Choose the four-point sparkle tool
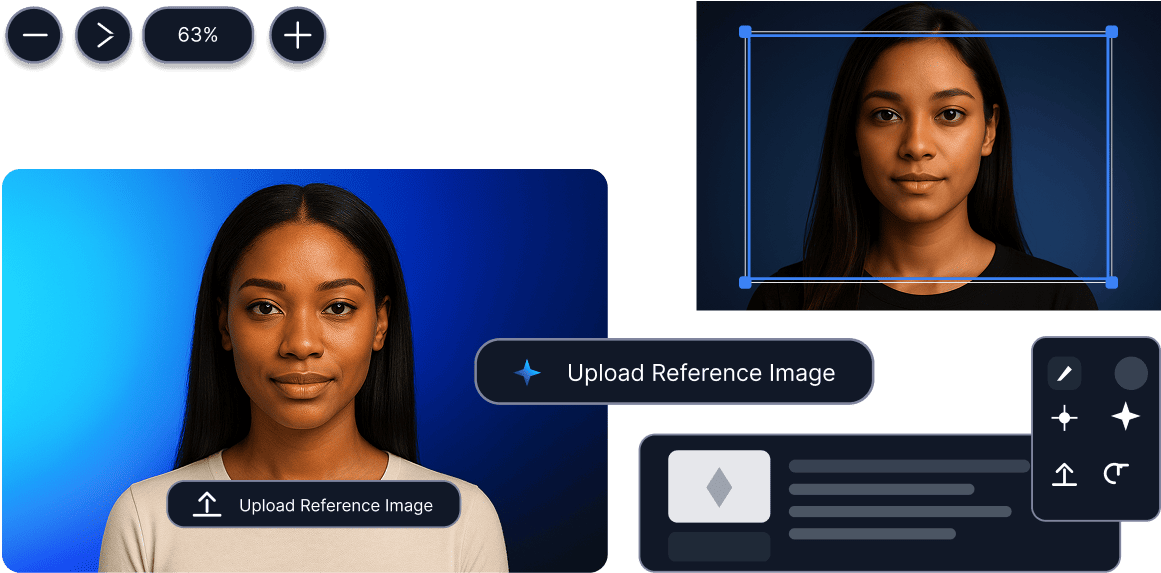The width and height of the screenshot is (1161, 573). [1126, 417]
